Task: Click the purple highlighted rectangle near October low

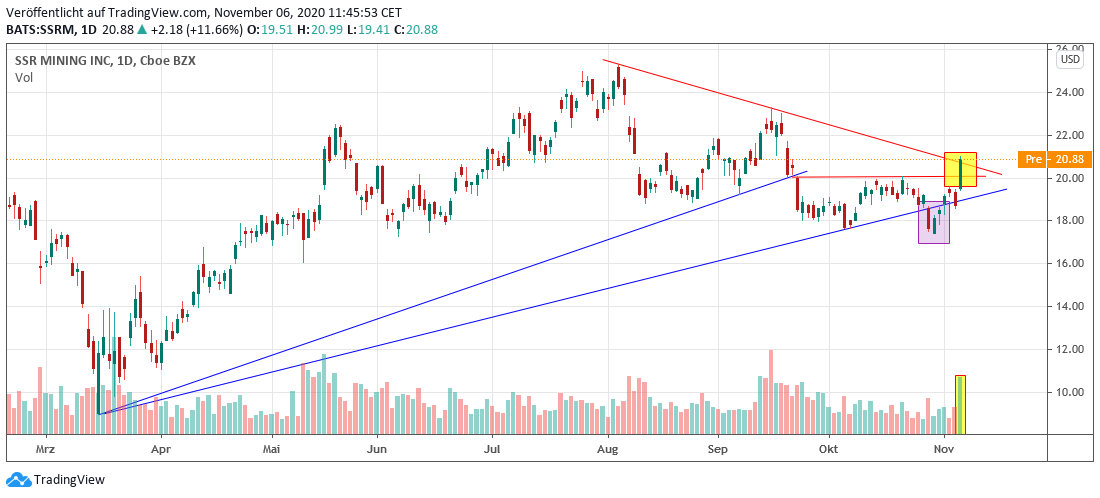Action: tap(934, 222)
